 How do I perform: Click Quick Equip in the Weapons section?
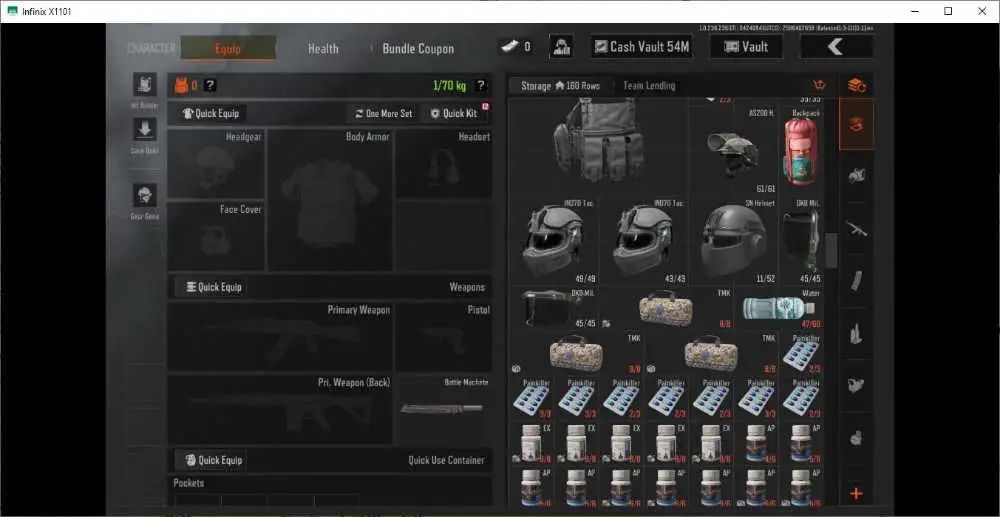(x=214, y=287)
